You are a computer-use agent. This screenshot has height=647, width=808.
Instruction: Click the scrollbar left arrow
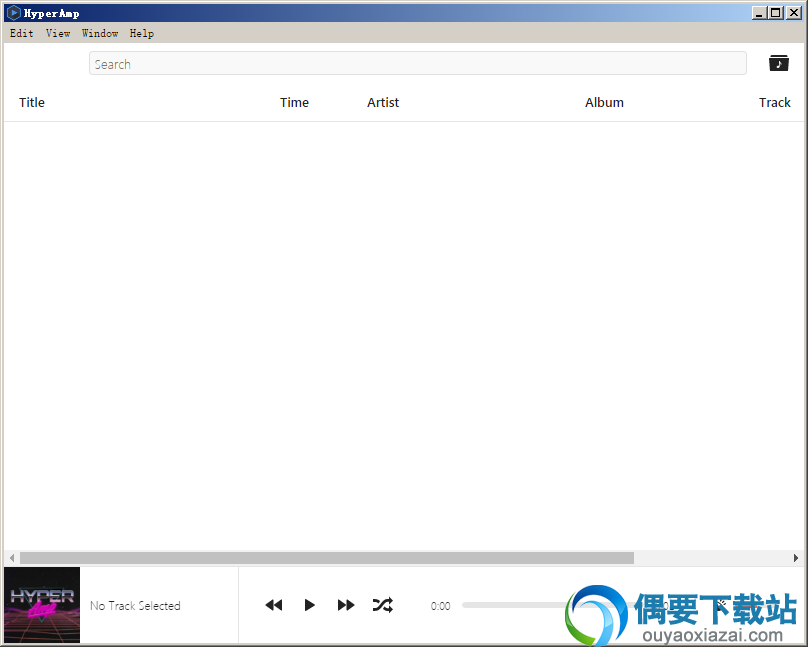(12, 558)
